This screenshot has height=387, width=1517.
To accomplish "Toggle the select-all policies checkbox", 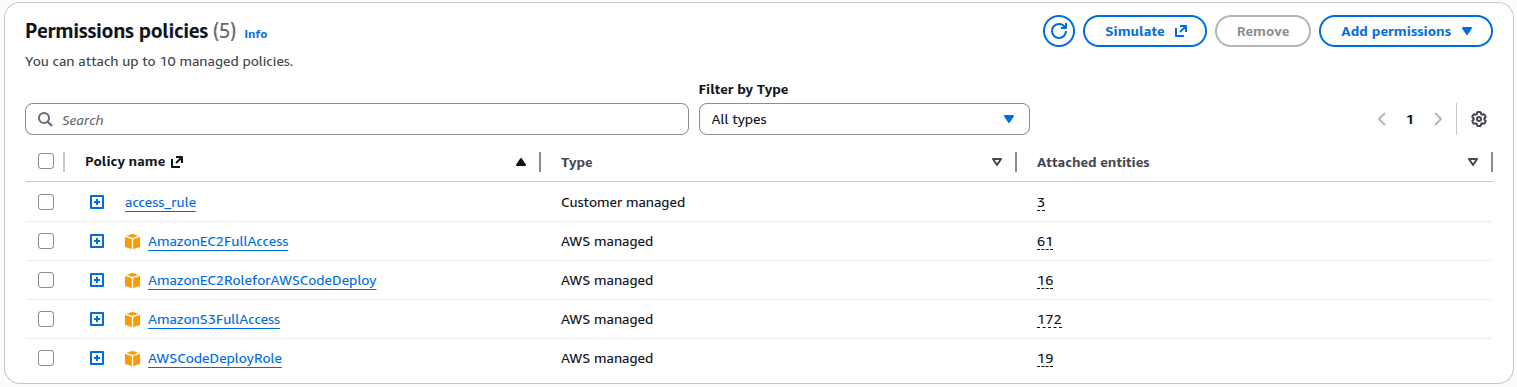I will pyautogui.click(x=45, y=161).
